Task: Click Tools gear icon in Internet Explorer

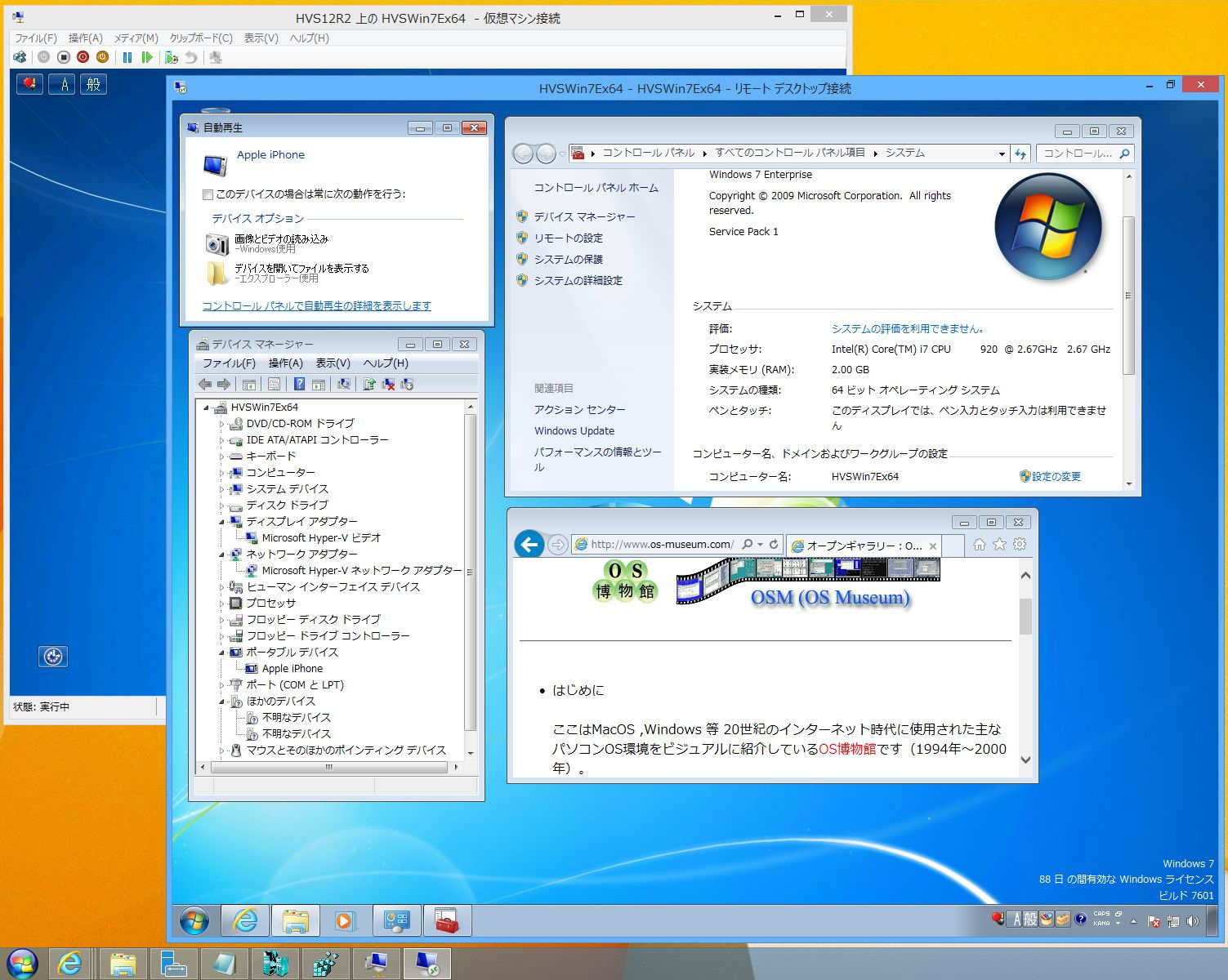Action: tap(1020, 544)
